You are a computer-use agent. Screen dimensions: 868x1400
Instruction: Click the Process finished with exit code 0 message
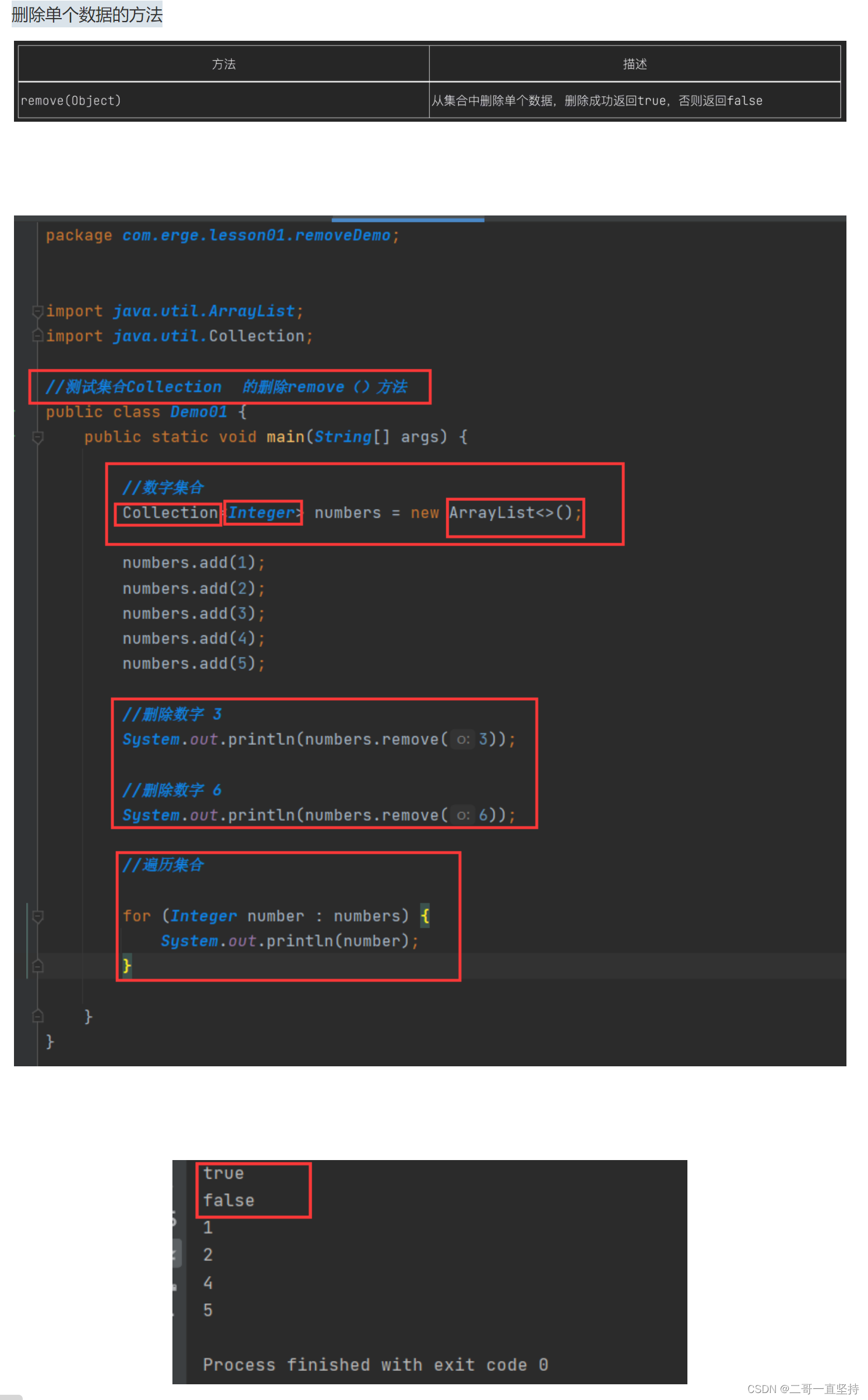[x=376, y=1364]
